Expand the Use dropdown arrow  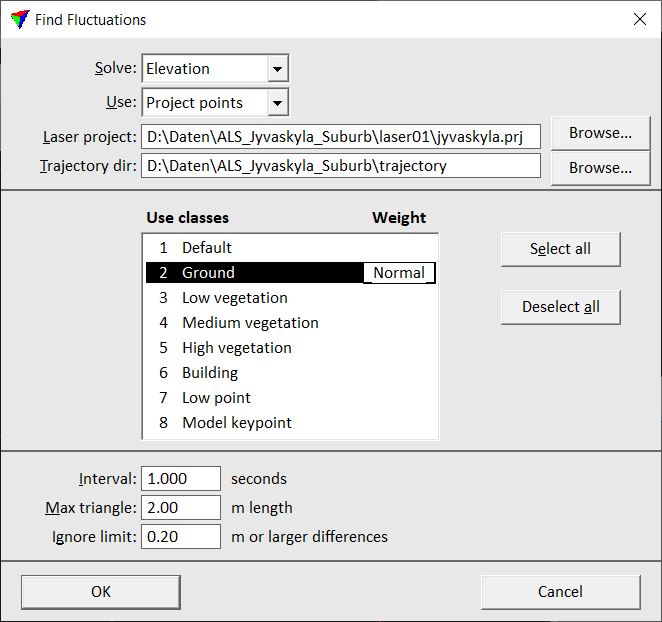(x=278, y=102)
